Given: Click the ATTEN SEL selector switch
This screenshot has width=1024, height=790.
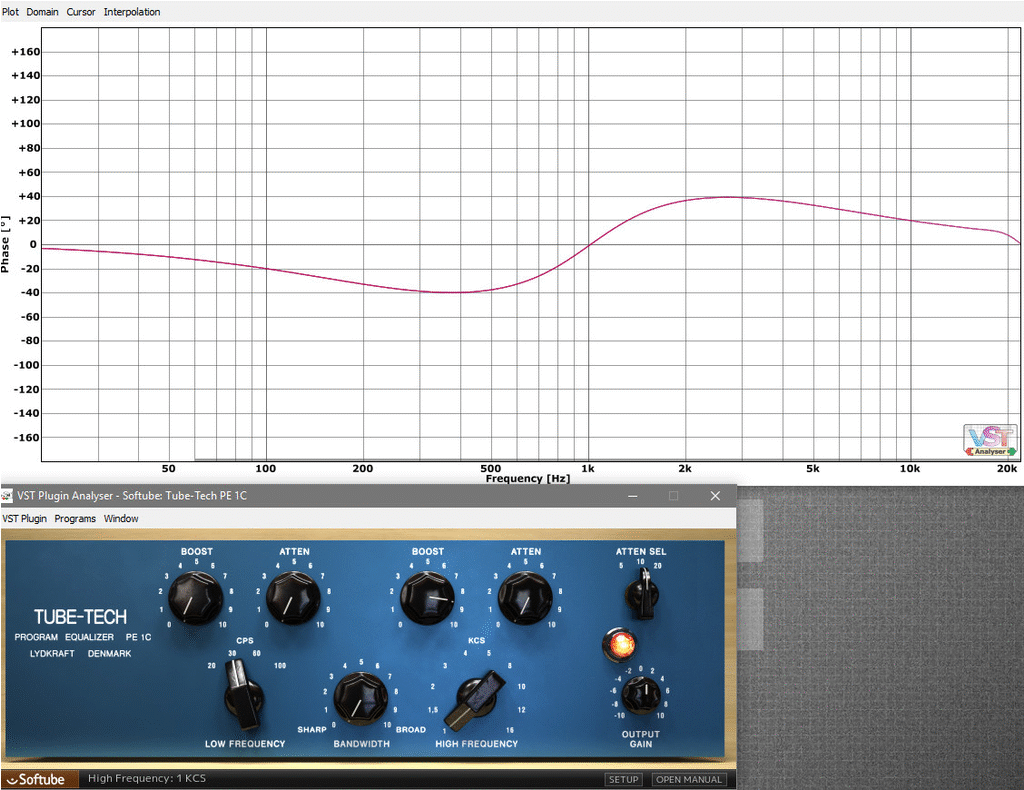Looking at the screenshot, I should [643, 593].
